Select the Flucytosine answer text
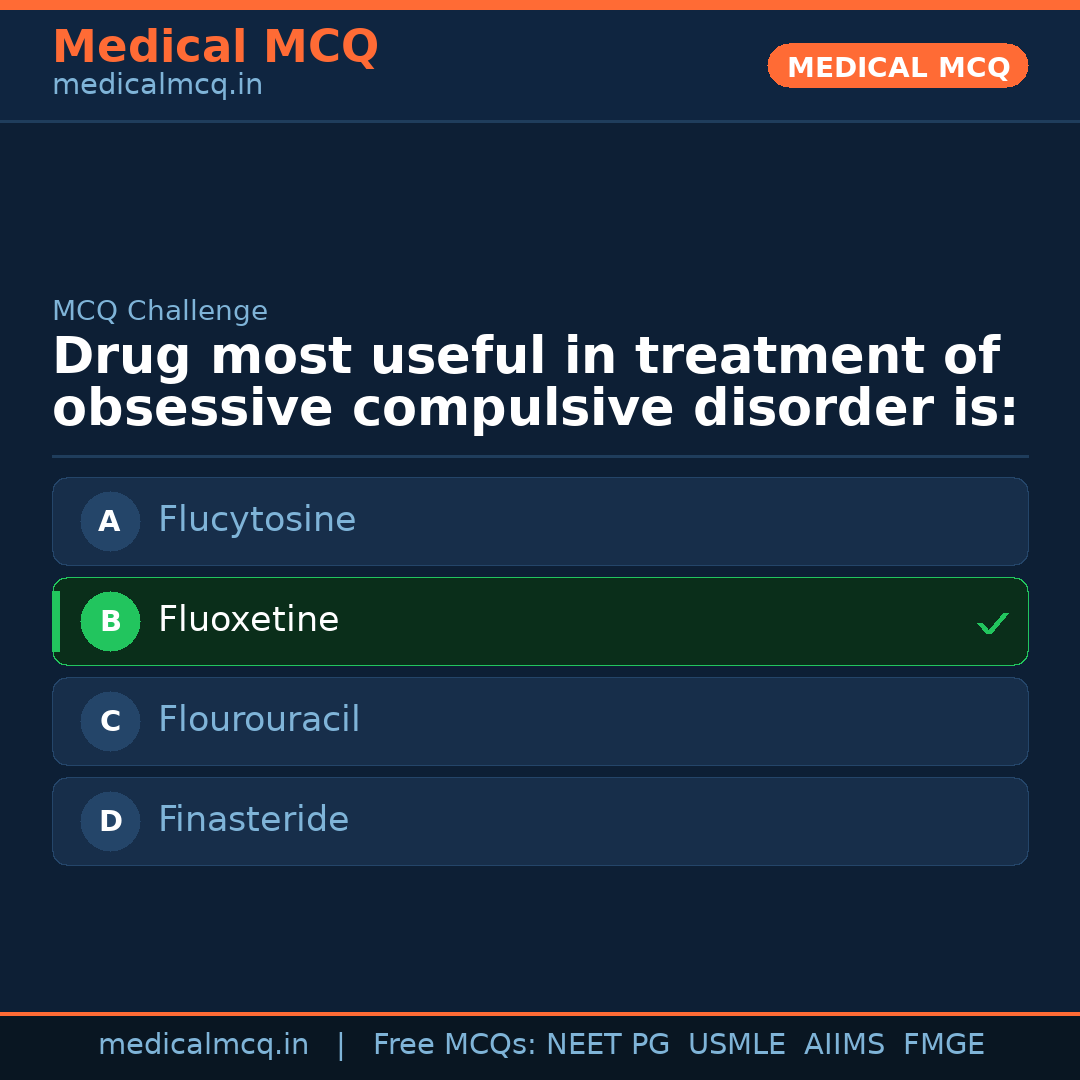This screenshot has width=1080, height=1080. point(257,520)
